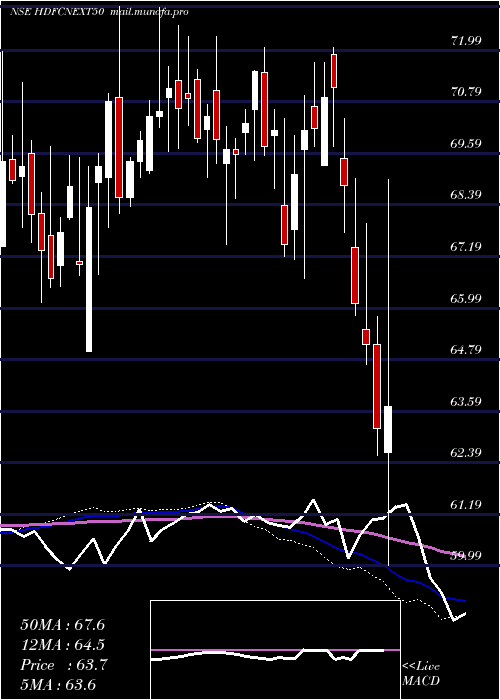Click the last white candlestick body
Image resolution: width=500 pixels, height=700 pixels.
[x=388, y=429]
